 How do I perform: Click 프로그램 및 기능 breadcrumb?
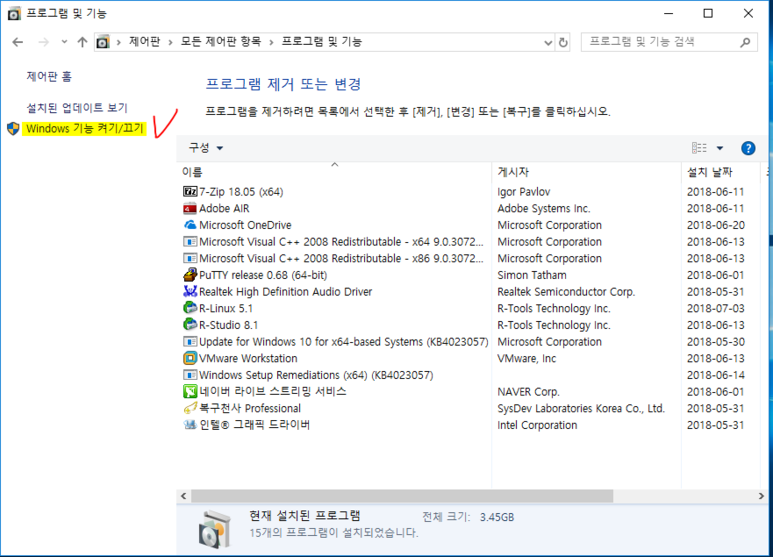pyautogui.click(x=321, y=42)
